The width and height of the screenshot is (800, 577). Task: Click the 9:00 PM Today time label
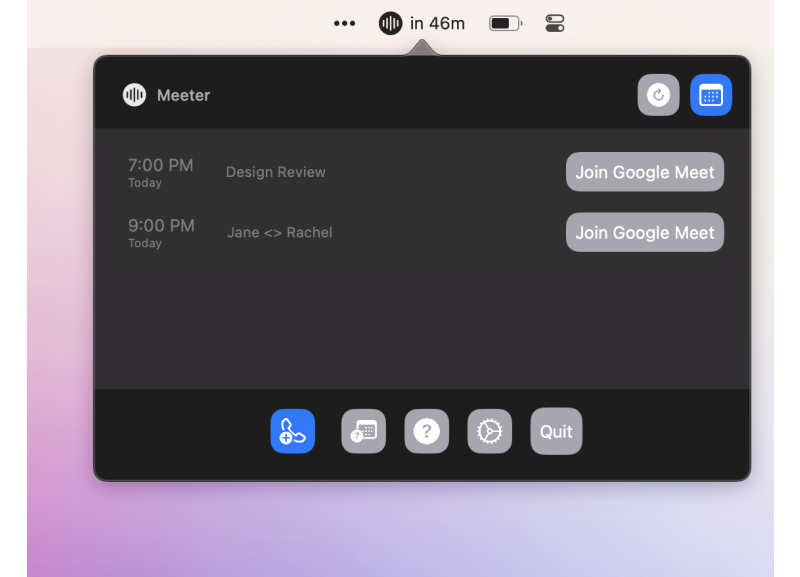point(160,231)
